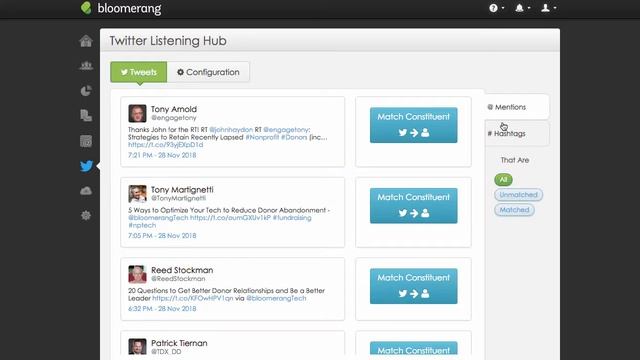
Task: Select the Hashtags filter tab
Action: click(x=516, y=133)
